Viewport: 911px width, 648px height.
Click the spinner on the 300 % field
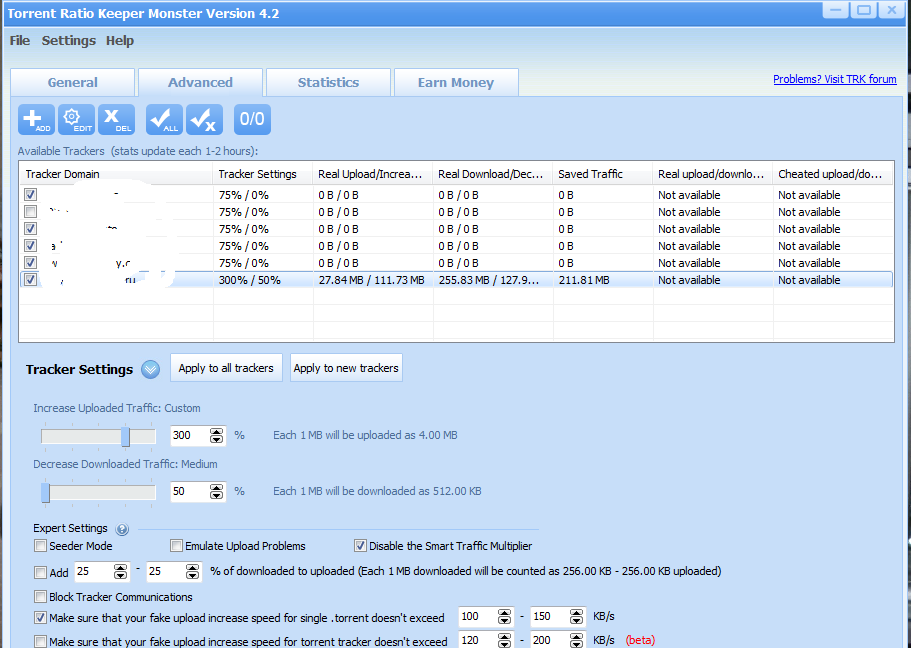[217, 435]
